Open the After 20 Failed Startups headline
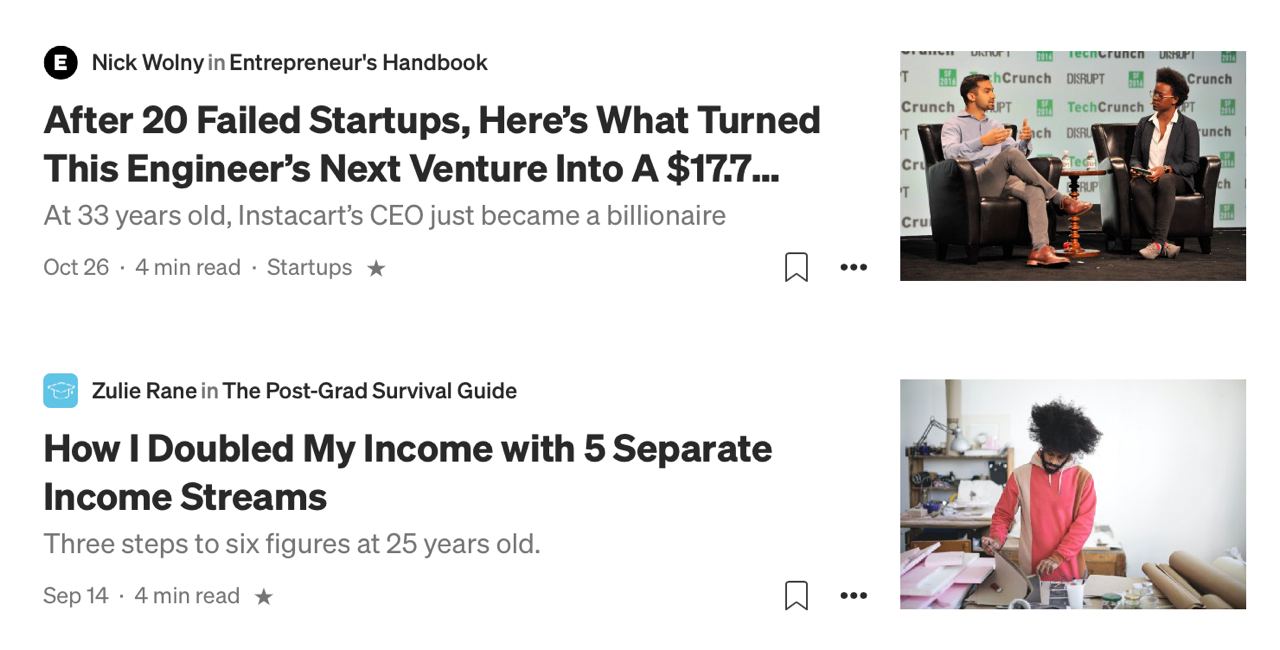This screenshot has width=1280, height=650. click(x=431, y=144)
